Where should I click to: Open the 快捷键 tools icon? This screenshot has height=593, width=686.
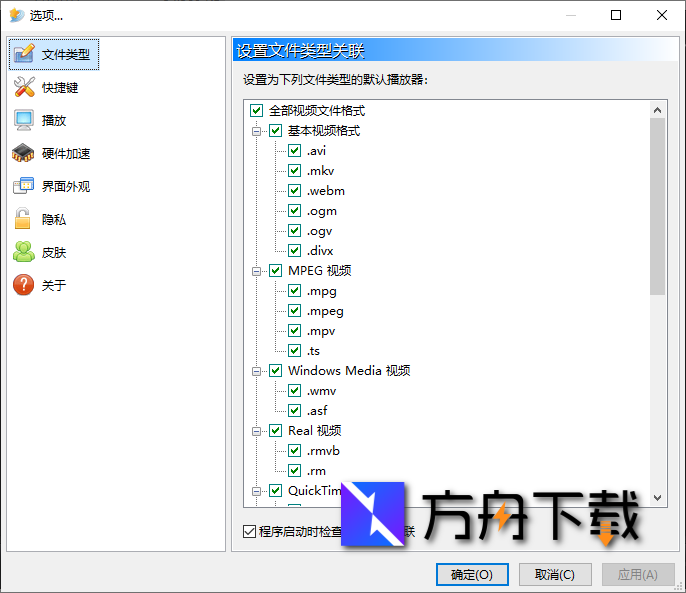point(24,87)
